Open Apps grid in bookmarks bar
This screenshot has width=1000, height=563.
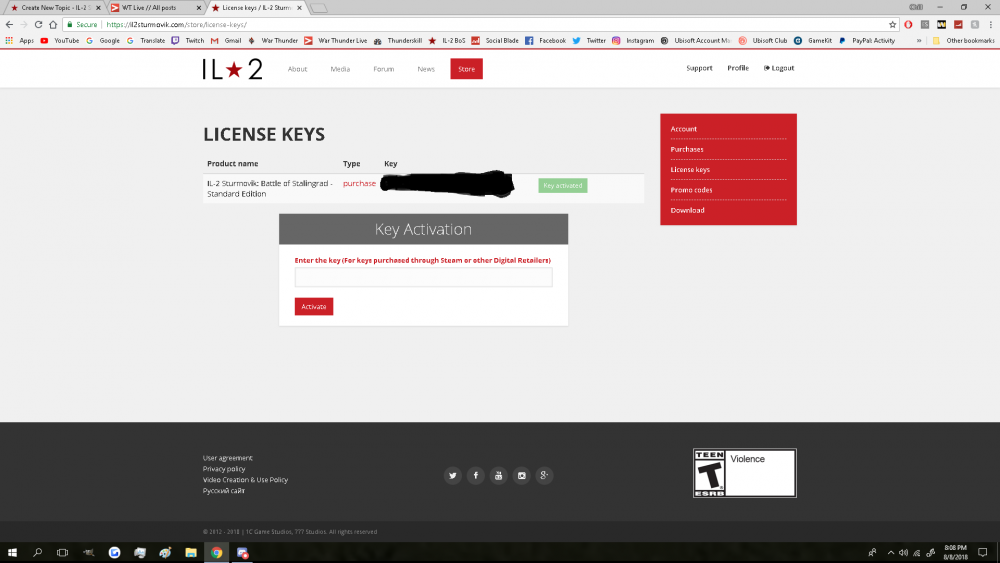tap(20, 40)
